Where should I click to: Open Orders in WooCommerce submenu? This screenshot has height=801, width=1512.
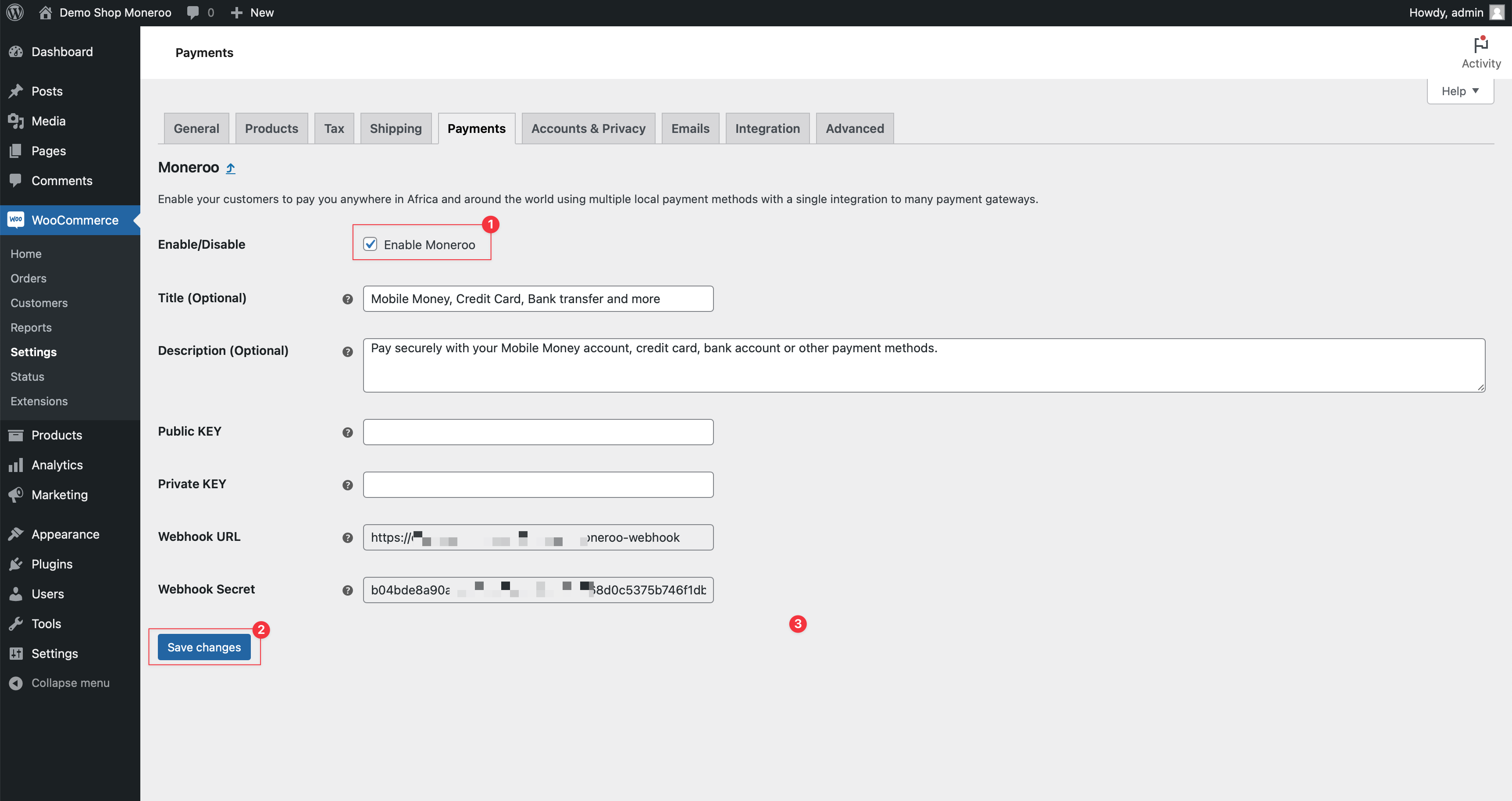[x=28, y=279]
